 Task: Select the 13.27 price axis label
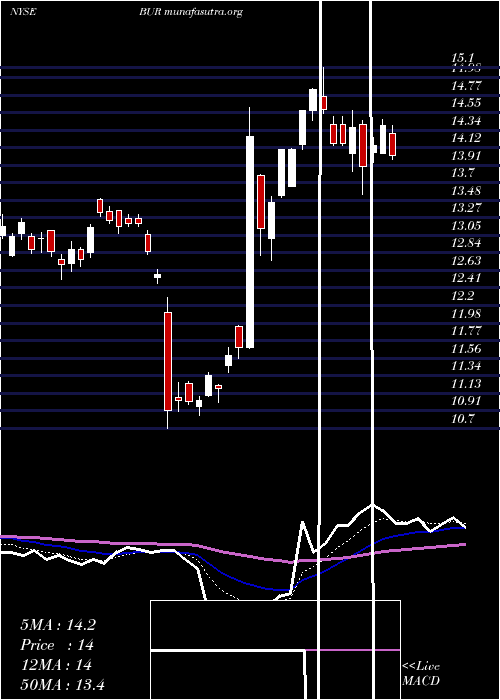tap(466, 208)
